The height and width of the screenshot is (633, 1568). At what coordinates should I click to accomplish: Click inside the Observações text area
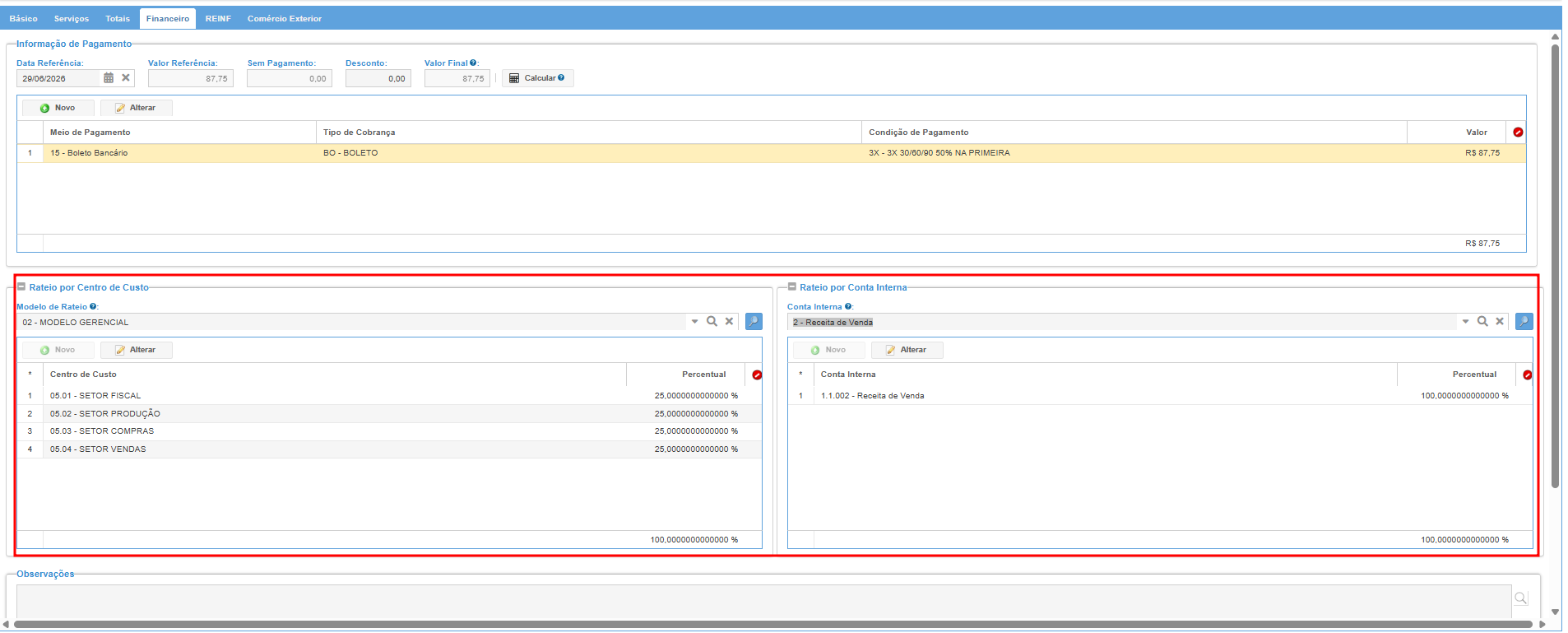click(x=763, y=602)
